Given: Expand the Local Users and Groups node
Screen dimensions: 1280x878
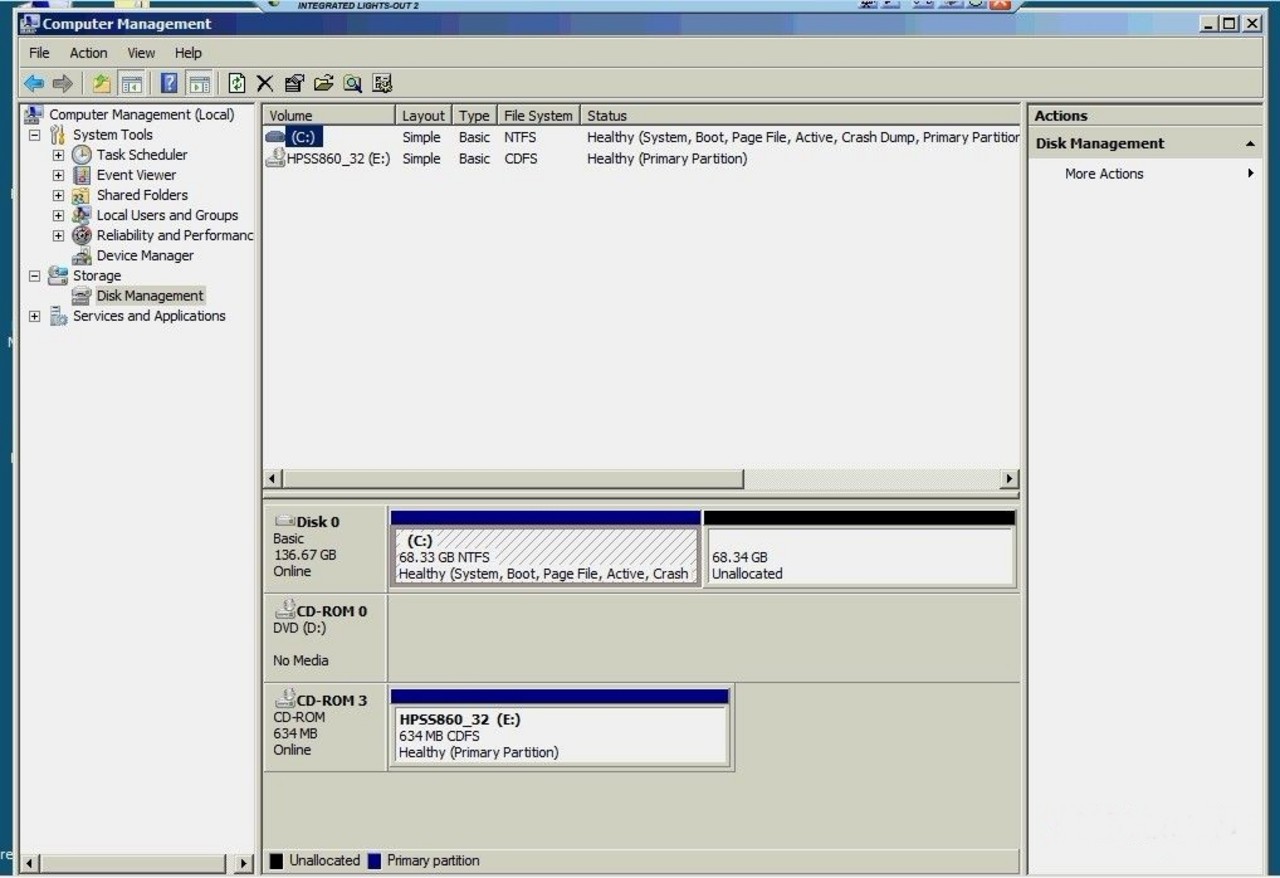Looking at the screenshot, I should point(58,215).
